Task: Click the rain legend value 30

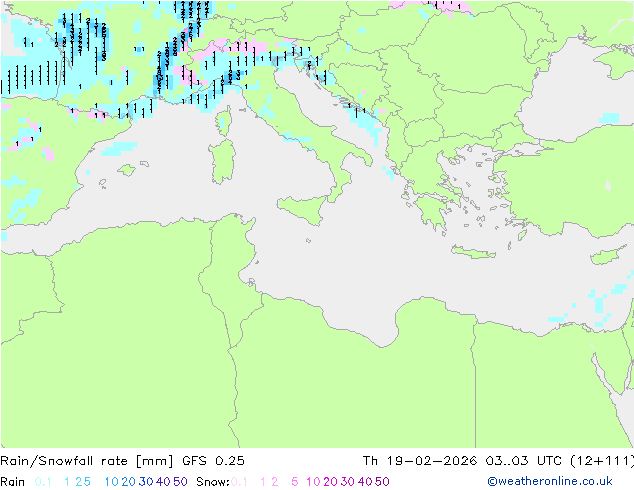Action: coord(146,482)
